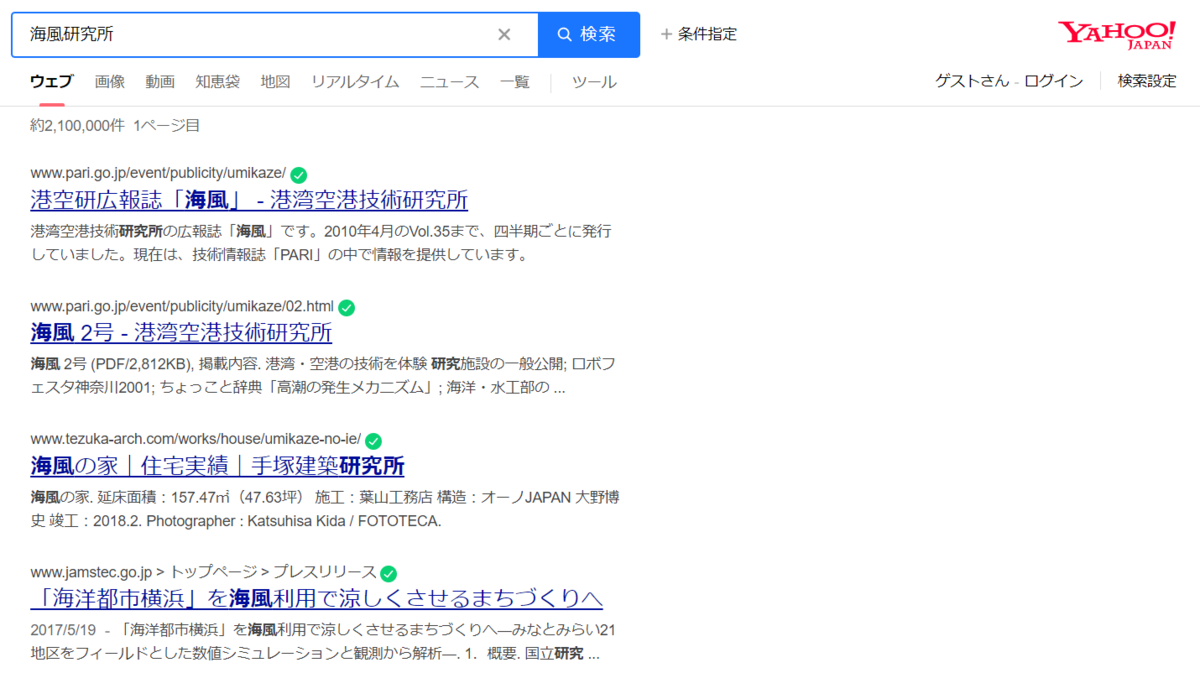Open the 一覧 tab
This screenshot has width=1200, height=673.
pyautogui.click(x=515, y=82)
